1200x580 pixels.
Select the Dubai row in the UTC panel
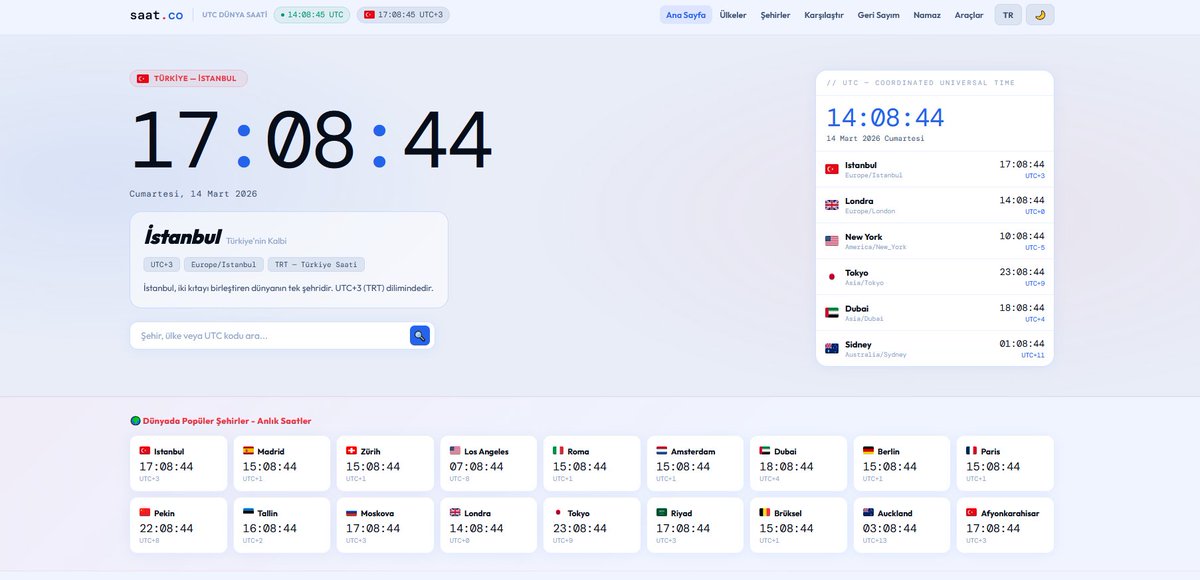(934, 313)
